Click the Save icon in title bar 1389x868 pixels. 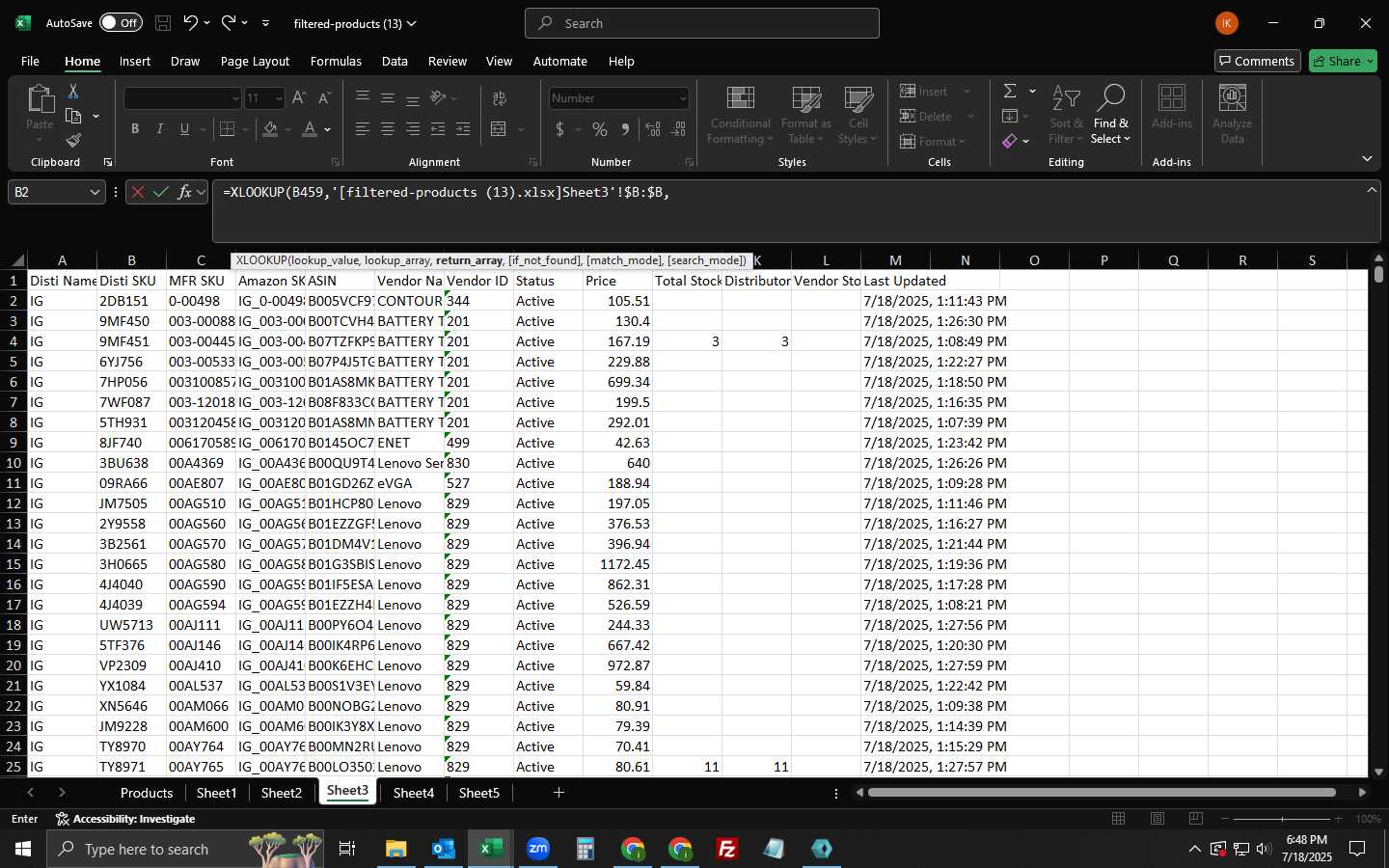tap(163, 23)
